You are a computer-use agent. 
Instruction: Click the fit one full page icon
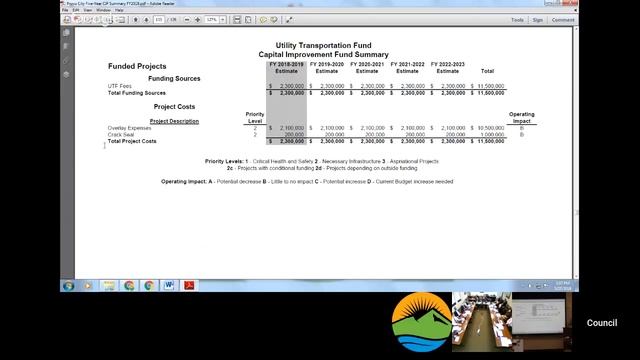[248, 20]
